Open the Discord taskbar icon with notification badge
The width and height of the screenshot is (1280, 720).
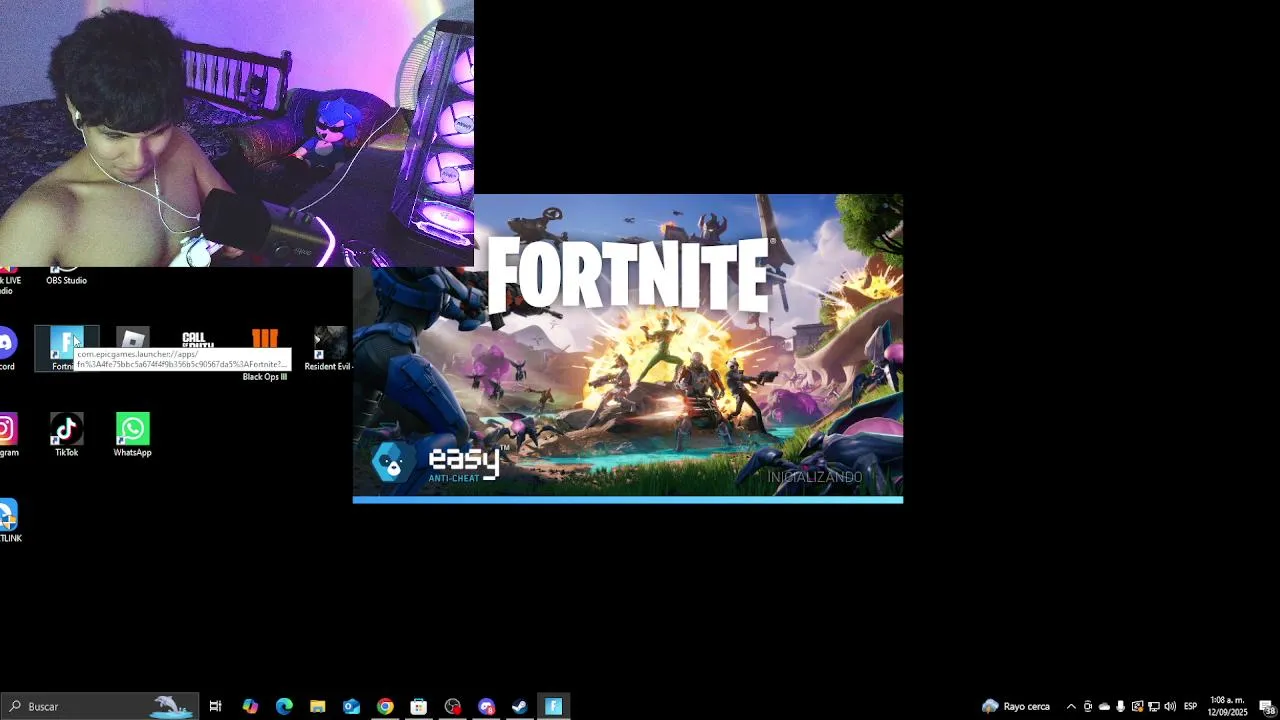[x=487, y=706]
